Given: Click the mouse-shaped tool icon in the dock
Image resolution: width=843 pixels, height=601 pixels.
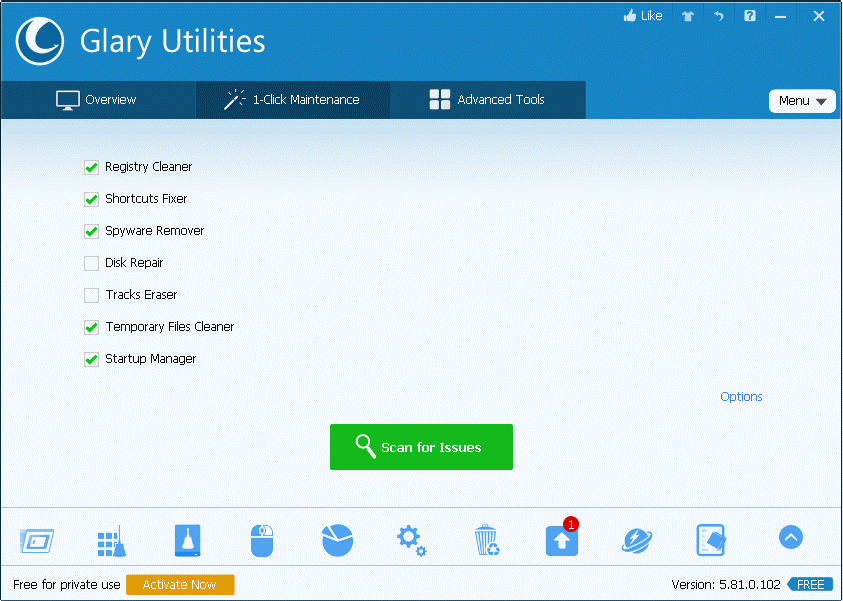Looking at the screenshot, I should tap(262, 540).
